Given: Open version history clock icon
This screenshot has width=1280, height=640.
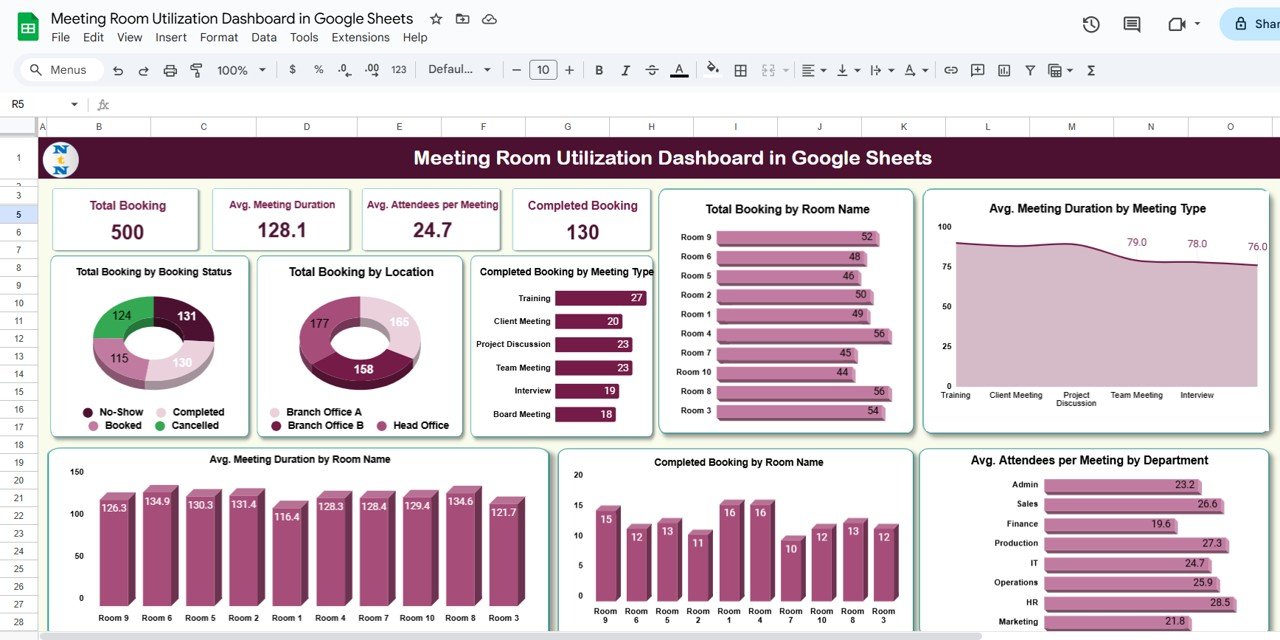Looking at the screenshot, I should 1091,24.
